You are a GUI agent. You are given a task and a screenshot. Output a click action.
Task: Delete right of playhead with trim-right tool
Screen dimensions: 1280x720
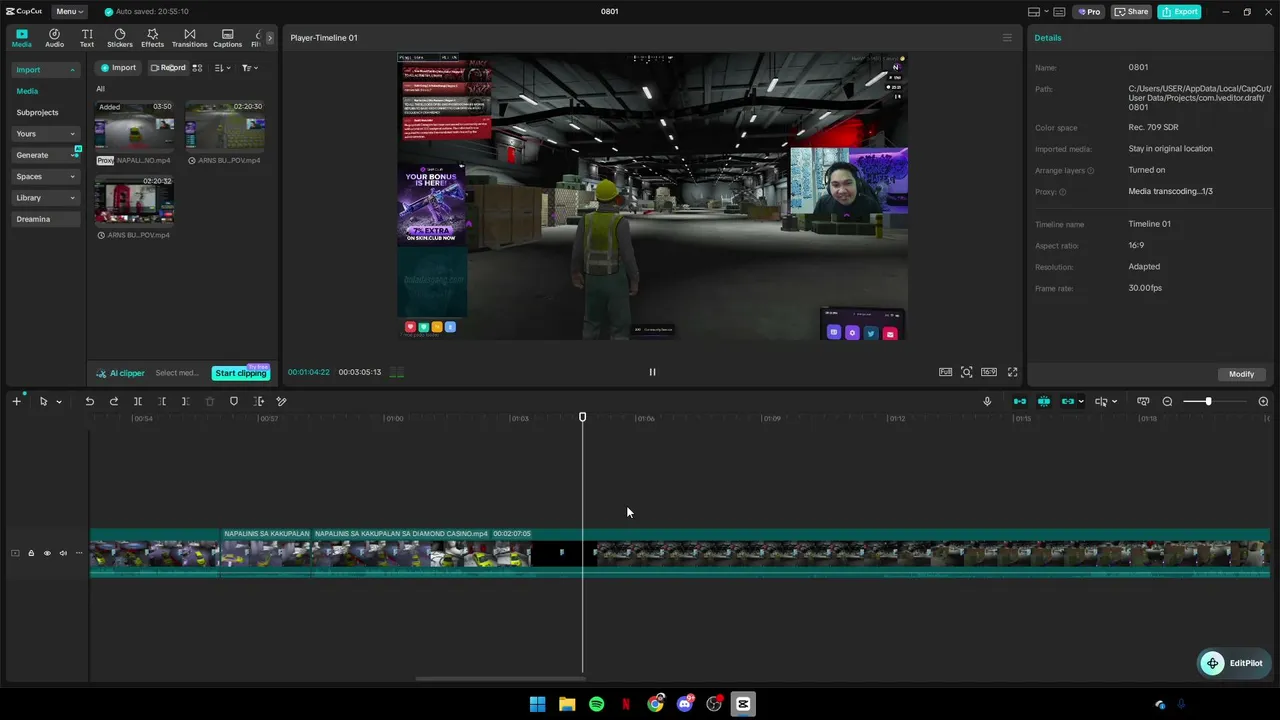(186, 401)
